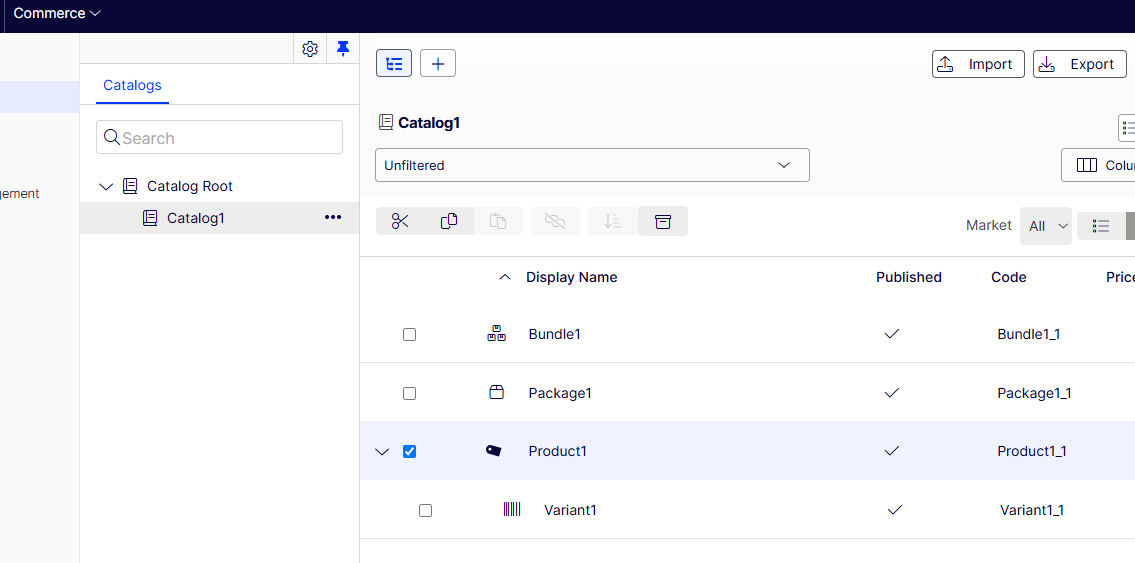Open the Market All dropdown
Image resolution: width=1135 pixels, height=563 pixels.
(1046, 226)
